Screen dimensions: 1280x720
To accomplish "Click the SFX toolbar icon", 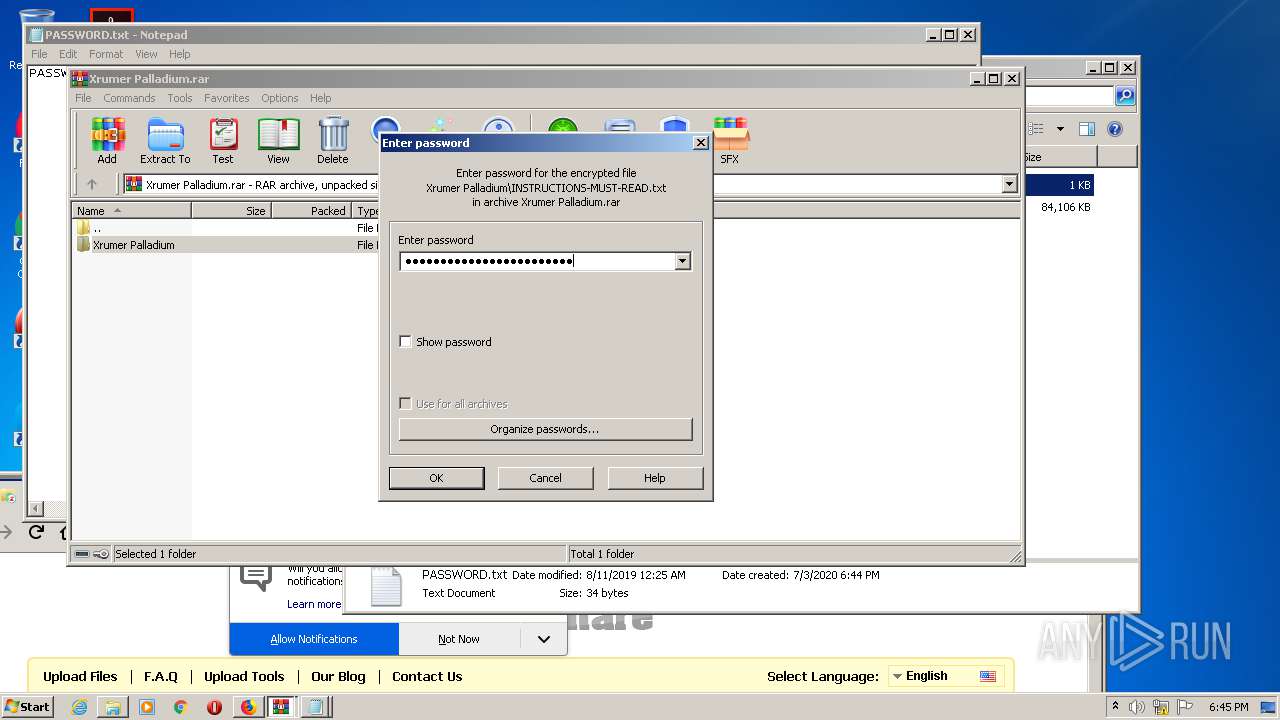I will 730,141.
